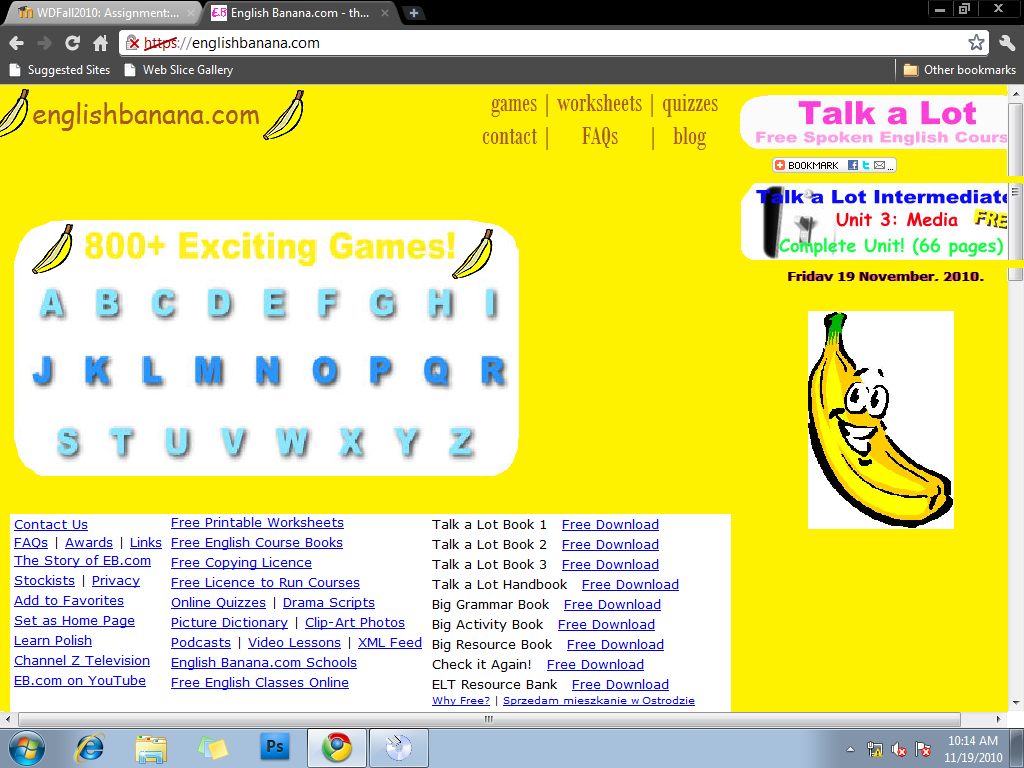This screenshot has height=768, width=1024.
Task: Download Big Grammar Book via Free Download
Action: [x=612, y=604]
